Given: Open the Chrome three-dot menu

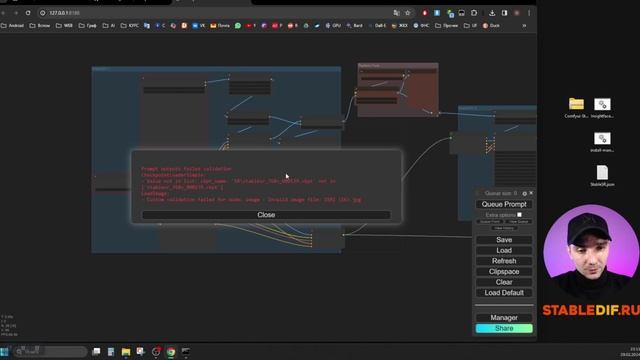Looking at the screenshot, I should click(529, 13).
